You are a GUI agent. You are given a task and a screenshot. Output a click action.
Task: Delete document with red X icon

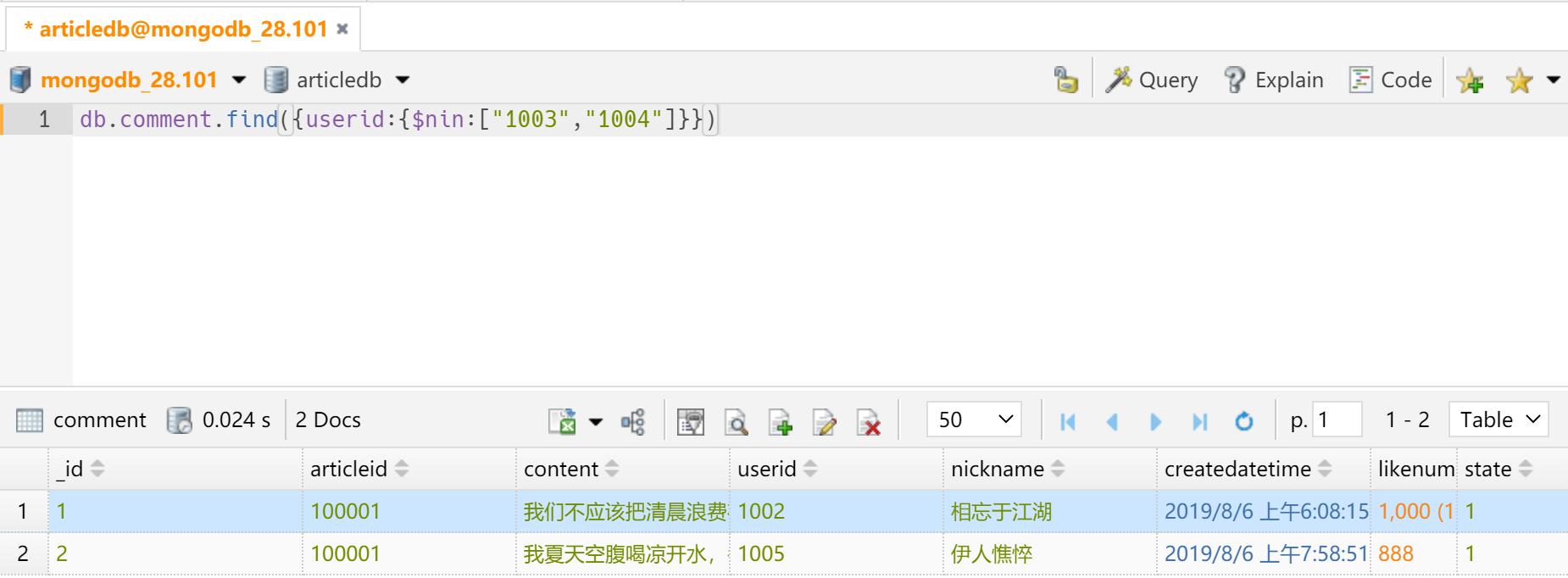(x=869, y=421)
